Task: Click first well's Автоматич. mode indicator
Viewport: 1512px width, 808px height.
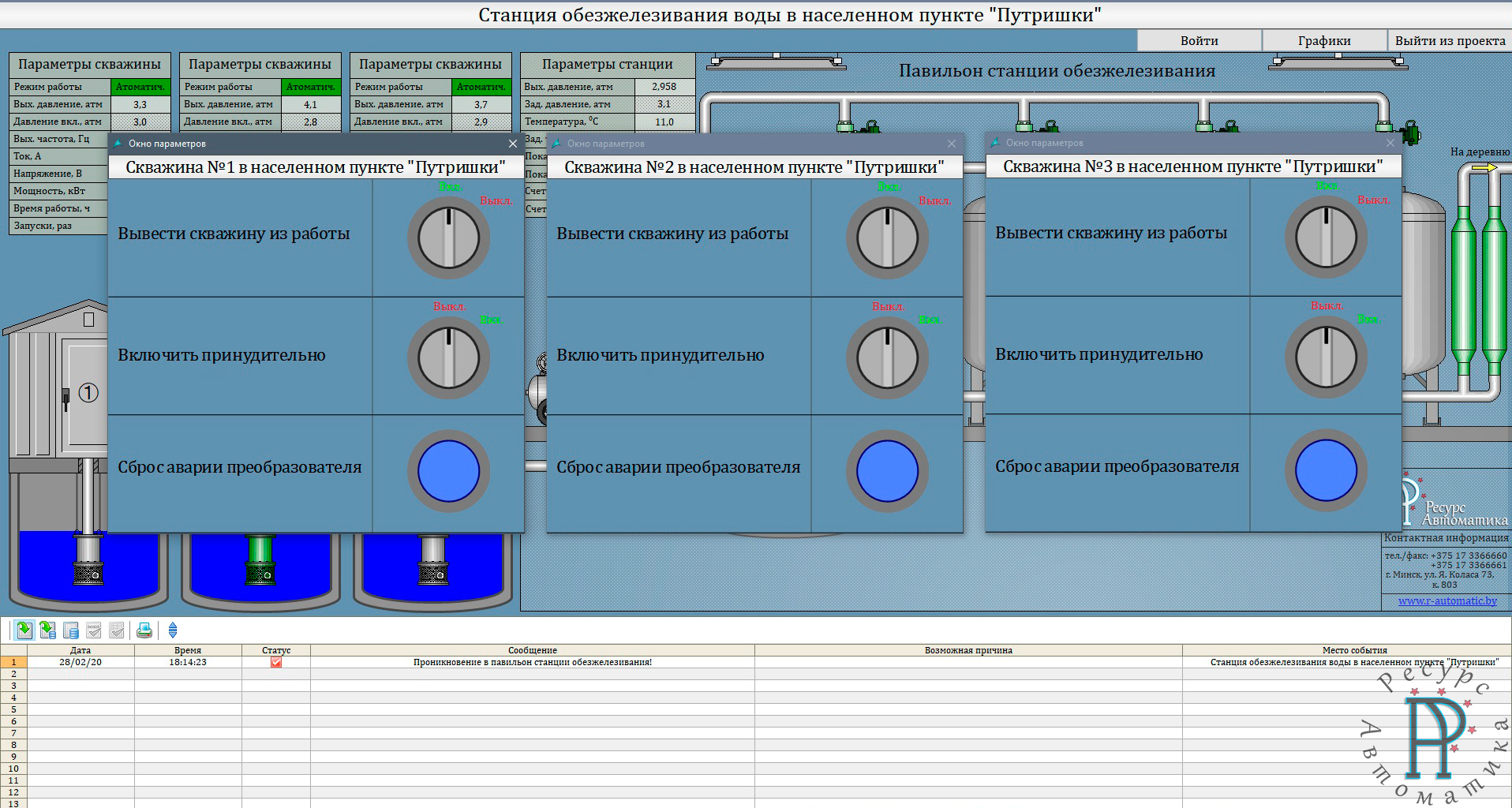Action: tap(140, 87)
